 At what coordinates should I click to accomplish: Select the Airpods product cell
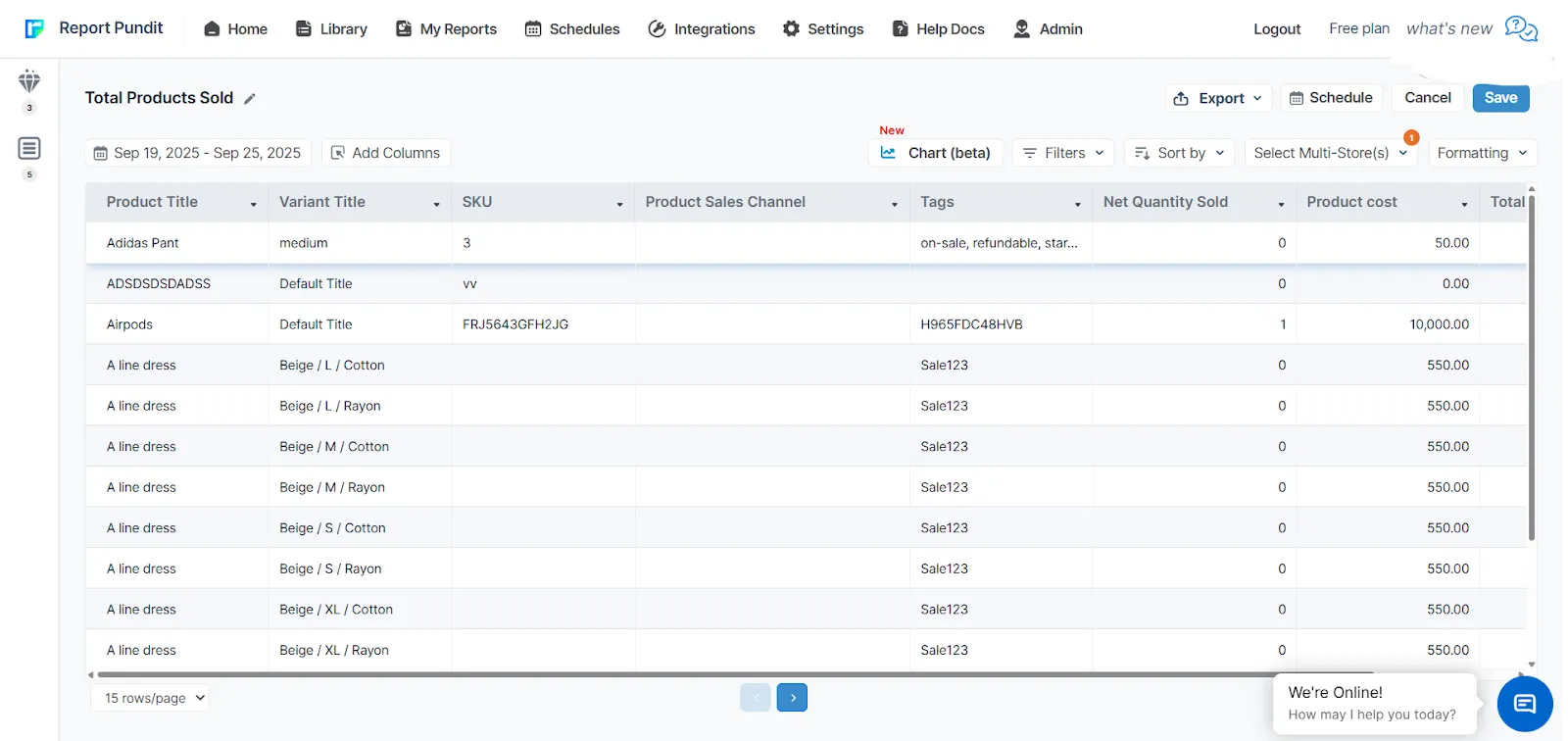[x=177, y=324]
